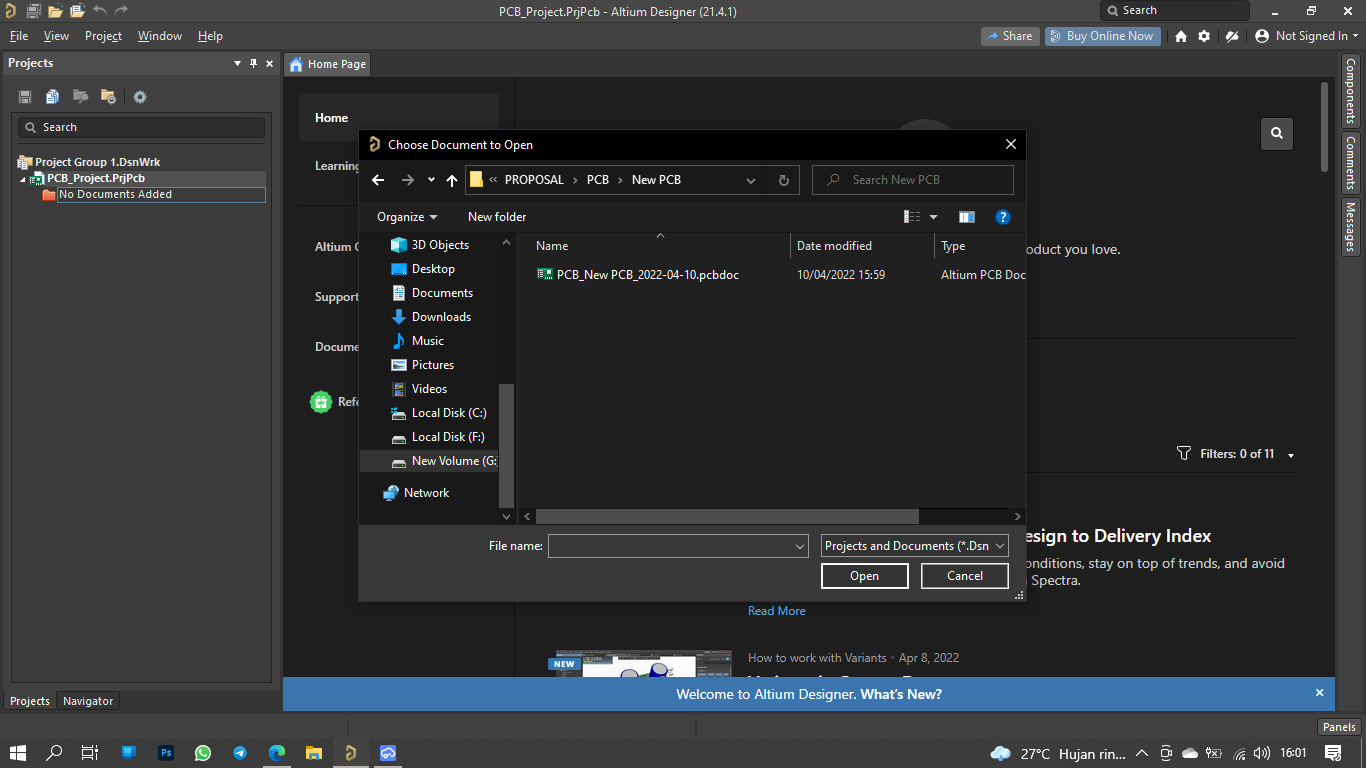Image resolution: width=1366 pixels, height=768 pixels.
Task: Open Windows Task View on taskbar
Action: point(89,753)
